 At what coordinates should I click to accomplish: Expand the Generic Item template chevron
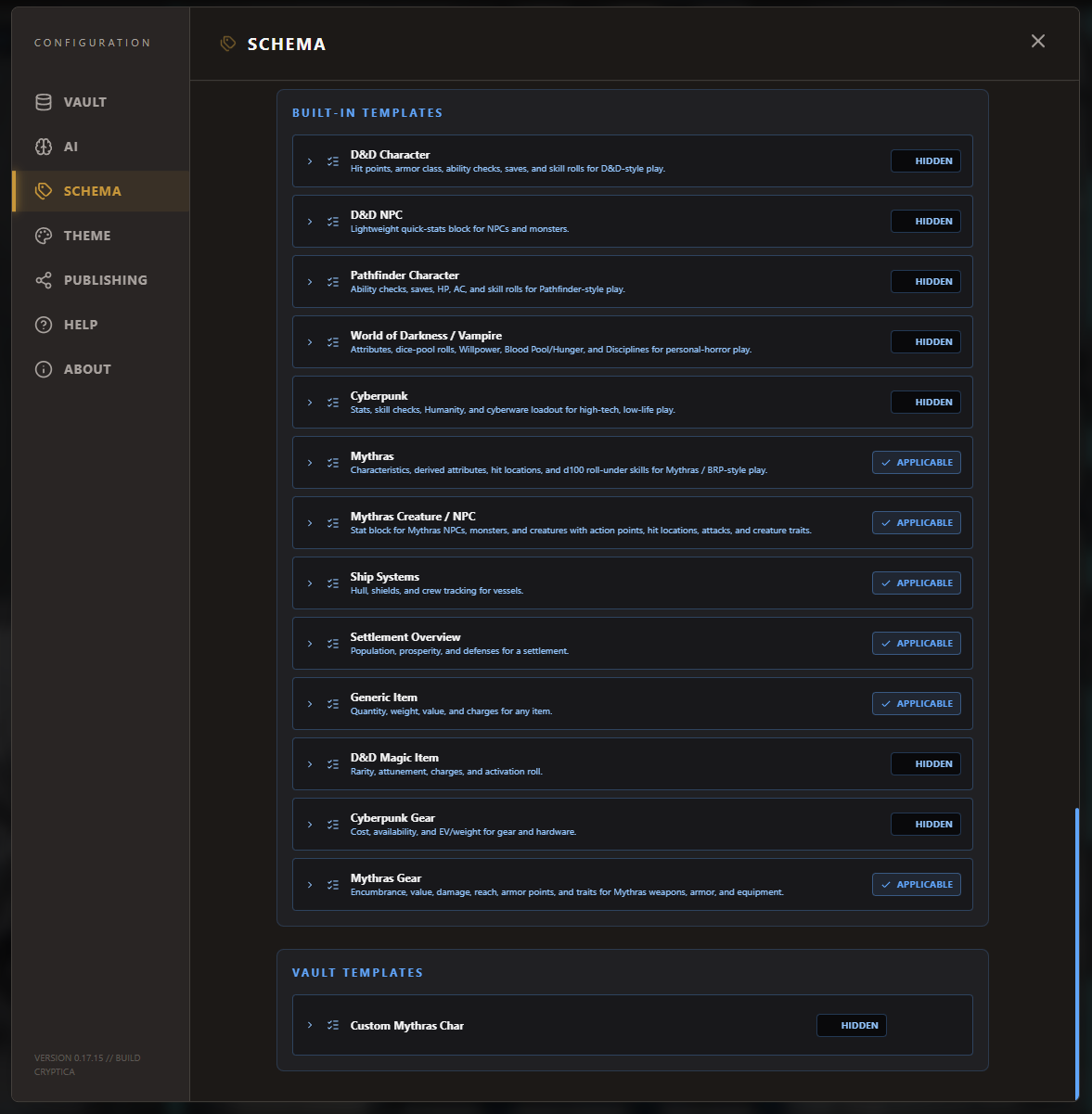[x=310, y=704]
